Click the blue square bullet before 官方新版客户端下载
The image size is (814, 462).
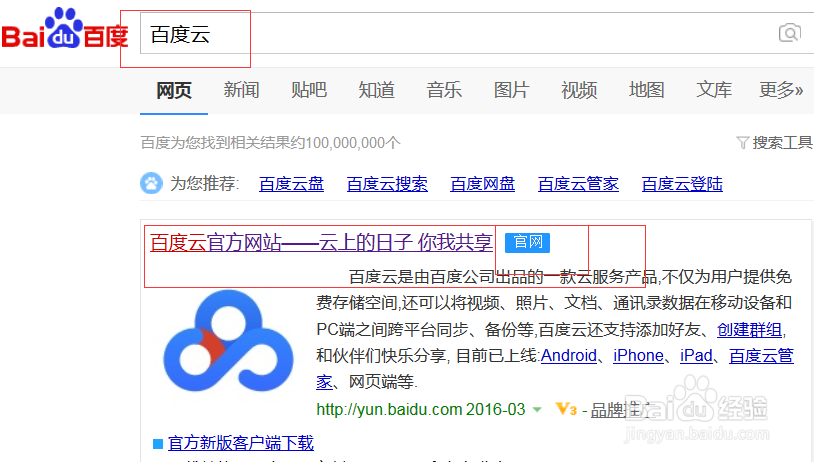158,444
